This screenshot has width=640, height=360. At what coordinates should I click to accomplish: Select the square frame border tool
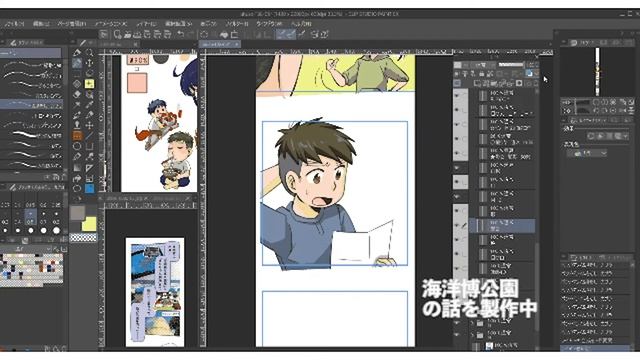pyautogui.click(x=89, y=146)
